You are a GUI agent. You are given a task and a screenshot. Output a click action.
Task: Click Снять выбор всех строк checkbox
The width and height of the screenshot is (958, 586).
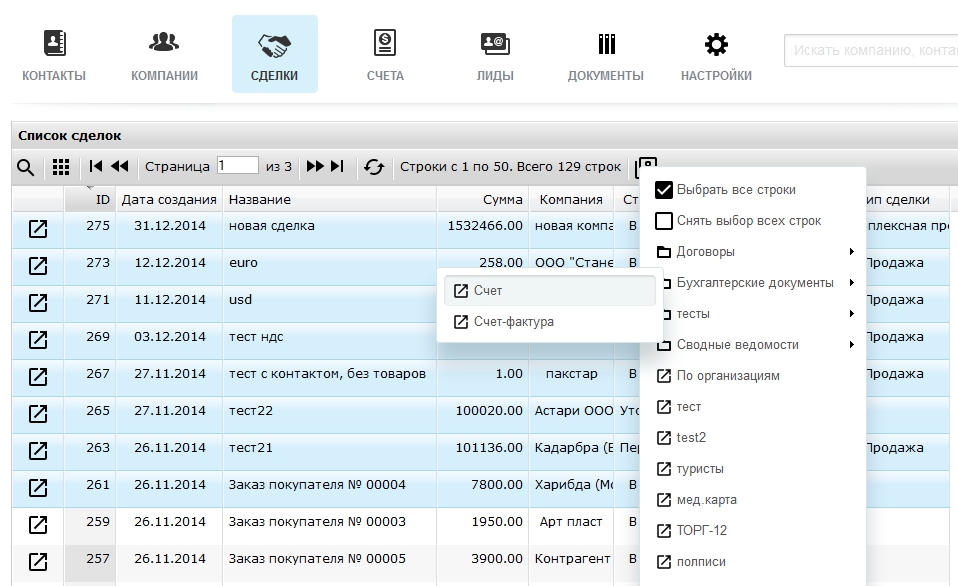(x=664, y=221)
